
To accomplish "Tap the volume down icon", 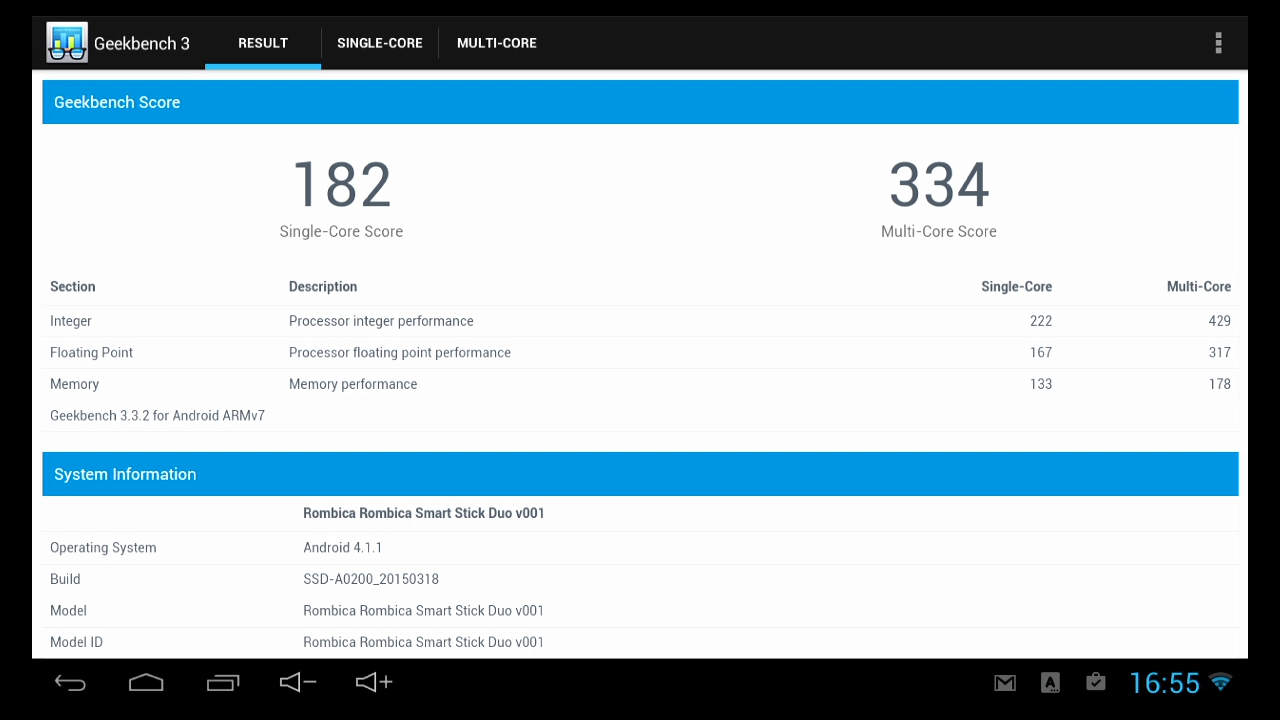I will tap(298, 682).
